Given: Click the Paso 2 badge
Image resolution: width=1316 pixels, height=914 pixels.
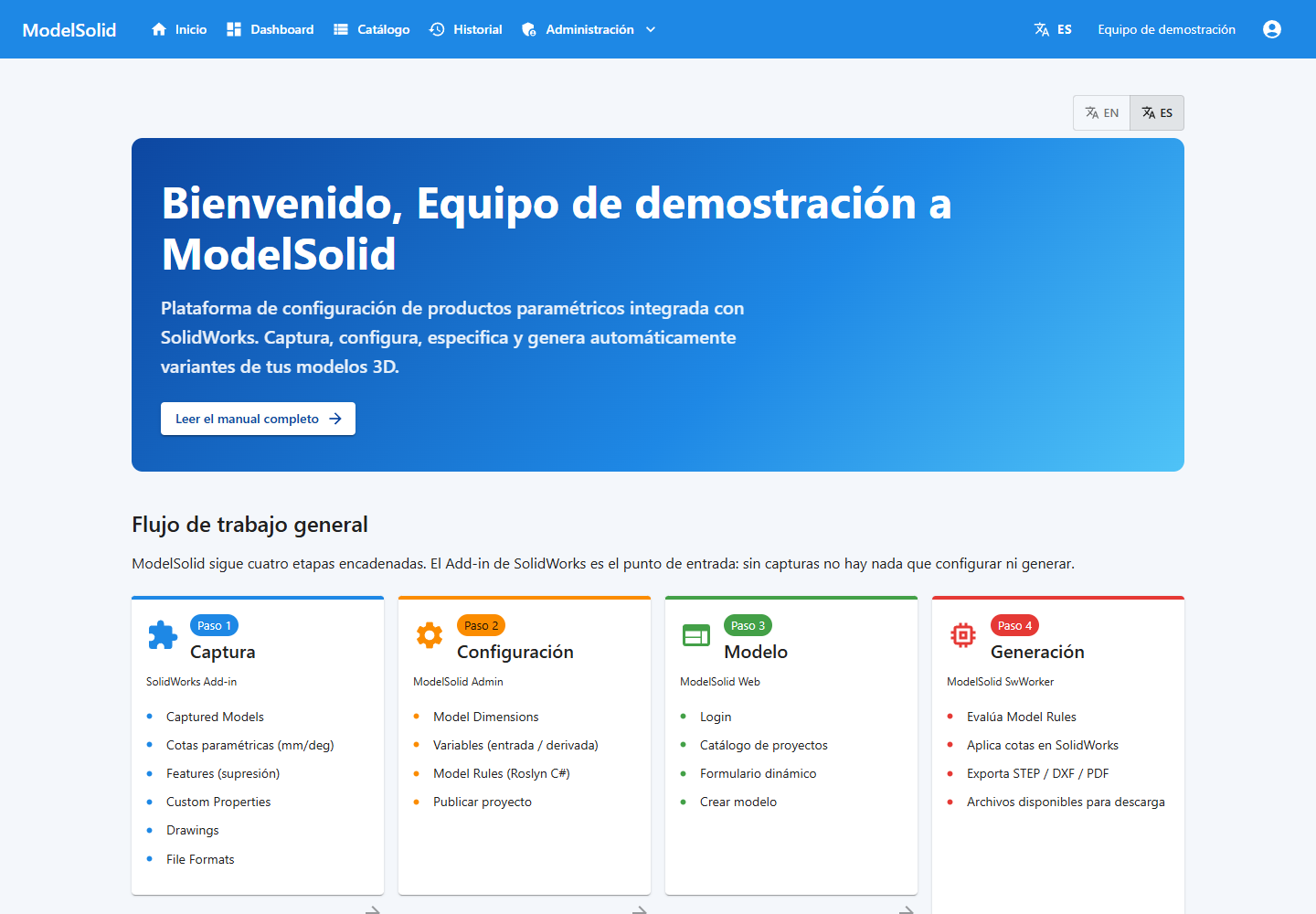Looking at the screenshot, I should coord(481,625).
